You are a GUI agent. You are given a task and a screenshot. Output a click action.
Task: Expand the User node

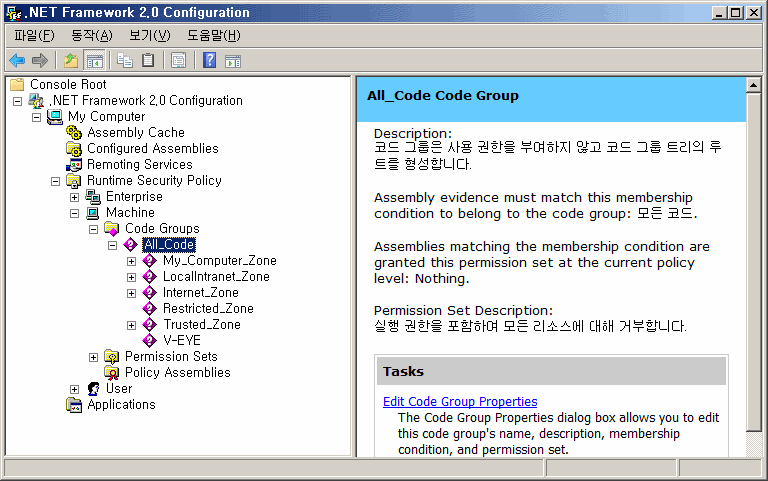pyautogui.click(x=74, y=389)
